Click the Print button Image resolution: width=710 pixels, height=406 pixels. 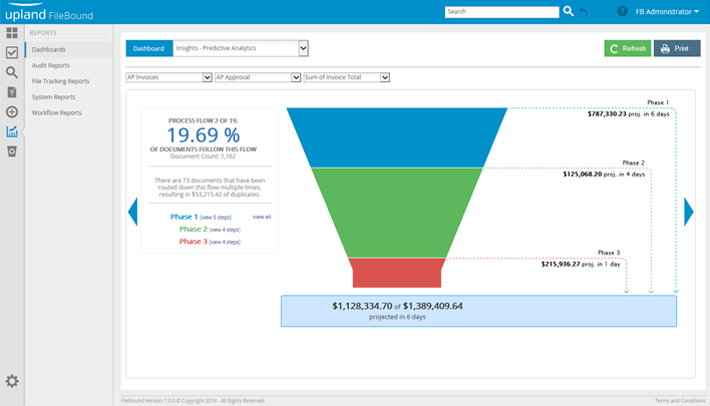click(x=676, y=48)
